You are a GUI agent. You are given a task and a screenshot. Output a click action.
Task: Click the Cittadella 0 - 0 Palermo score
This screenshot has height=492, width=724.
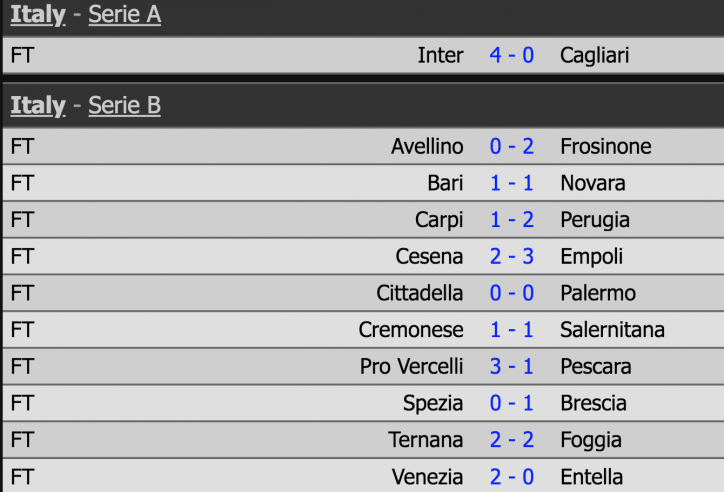(x=512, y=293)
